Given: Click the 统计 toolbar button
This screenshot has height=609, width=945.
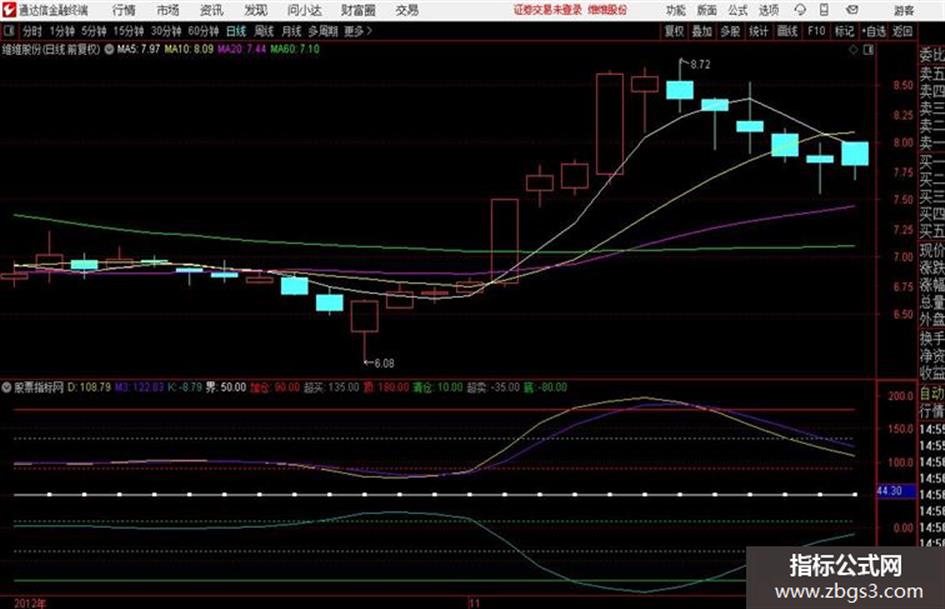Looking at the screenshot, I should (x=758, y=31).
